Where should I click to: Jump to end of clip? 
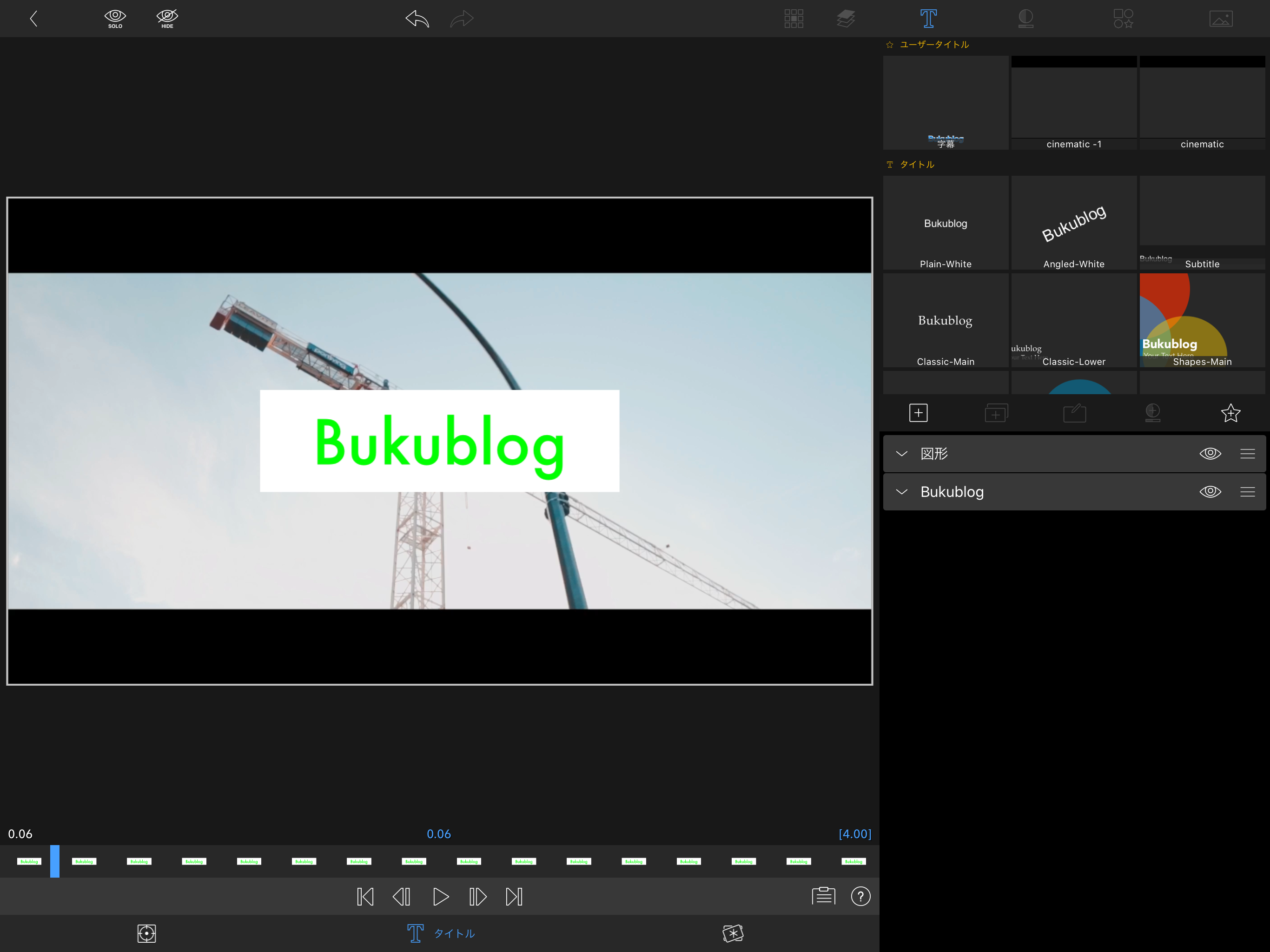[x=514, y=896]
